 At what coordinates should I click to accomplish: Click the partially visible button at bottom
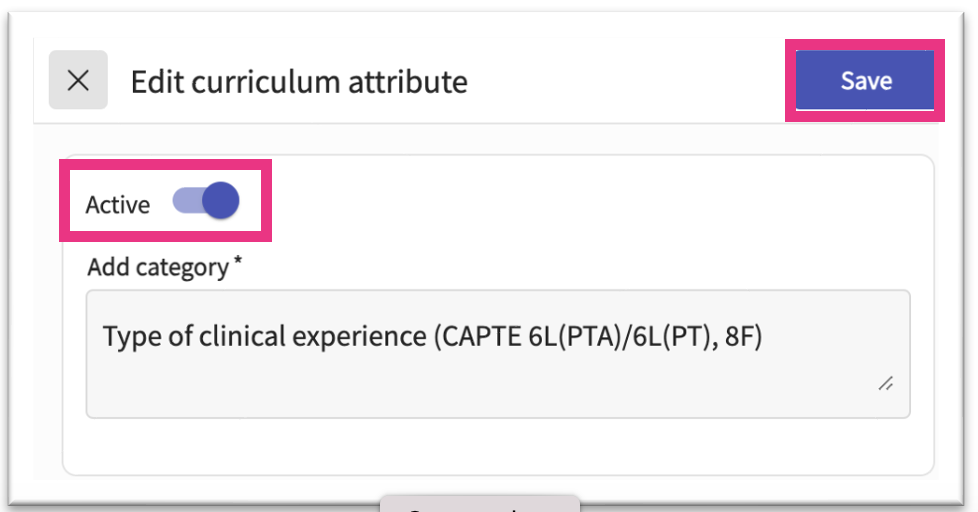coord(479,504)
